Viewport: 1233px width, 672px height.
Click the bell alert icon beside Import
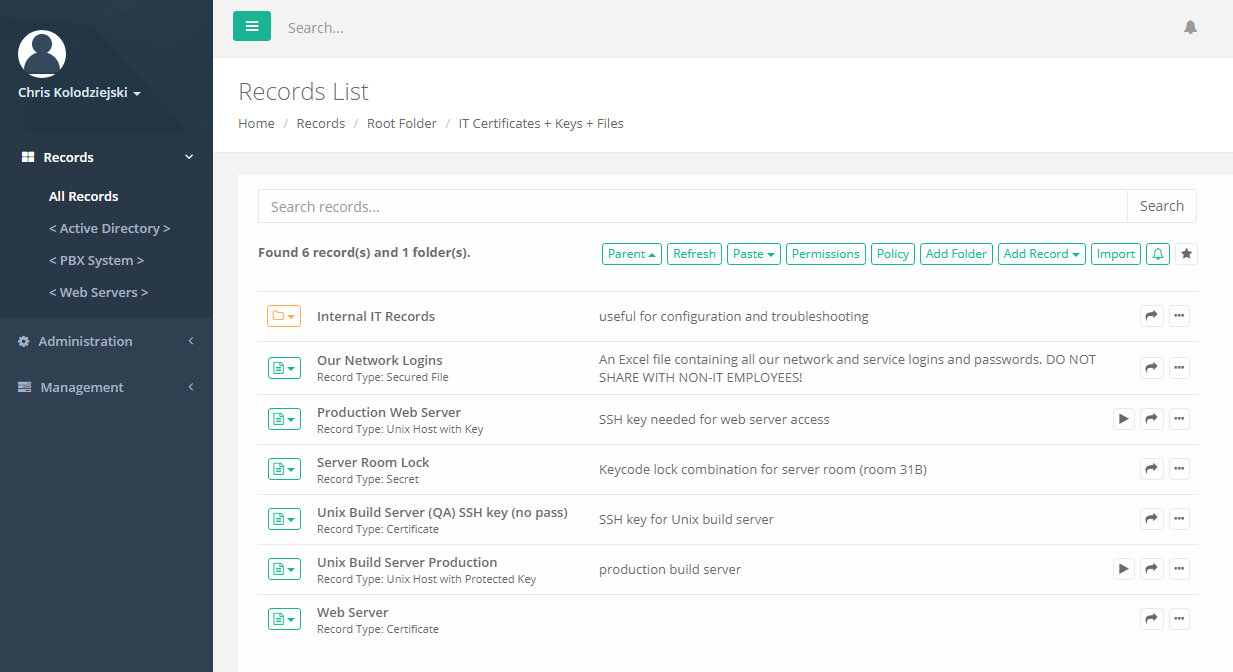point(1158,254)
